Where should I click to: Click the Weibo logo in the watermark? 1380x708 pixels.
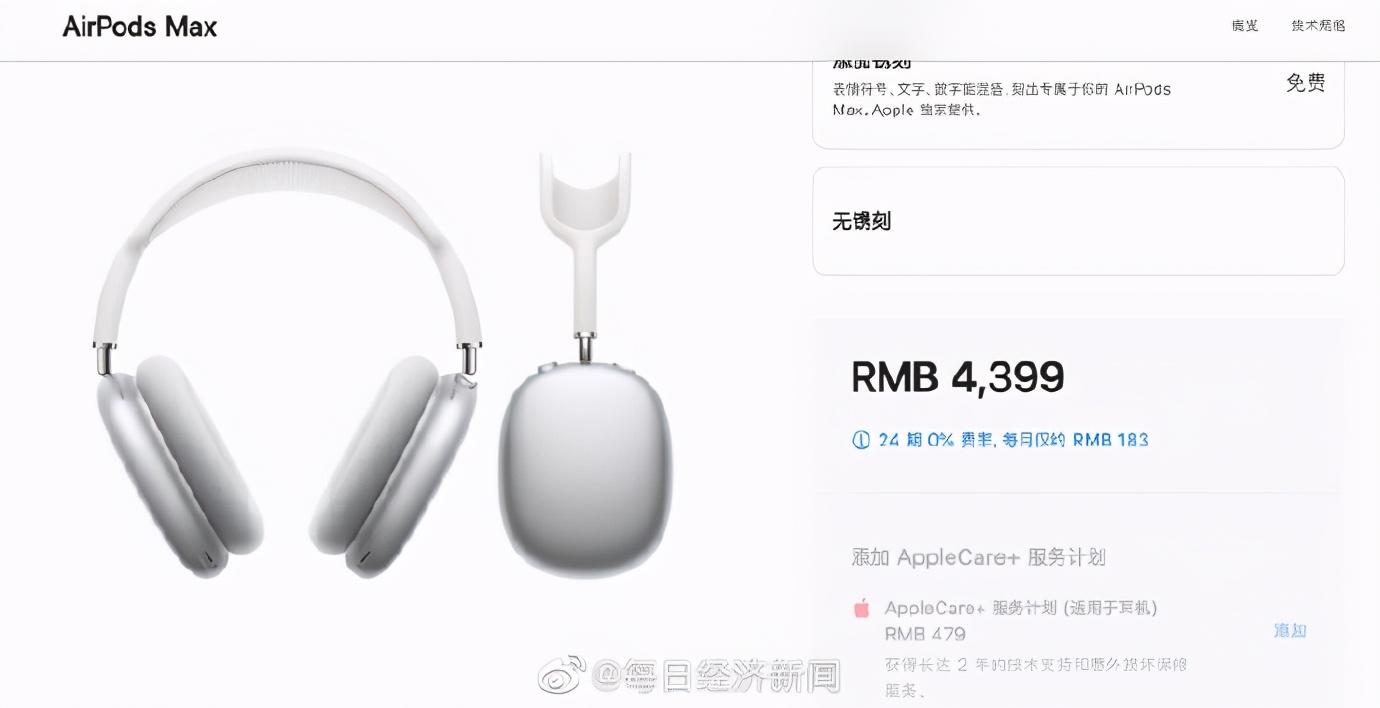[x=563, y=674]
